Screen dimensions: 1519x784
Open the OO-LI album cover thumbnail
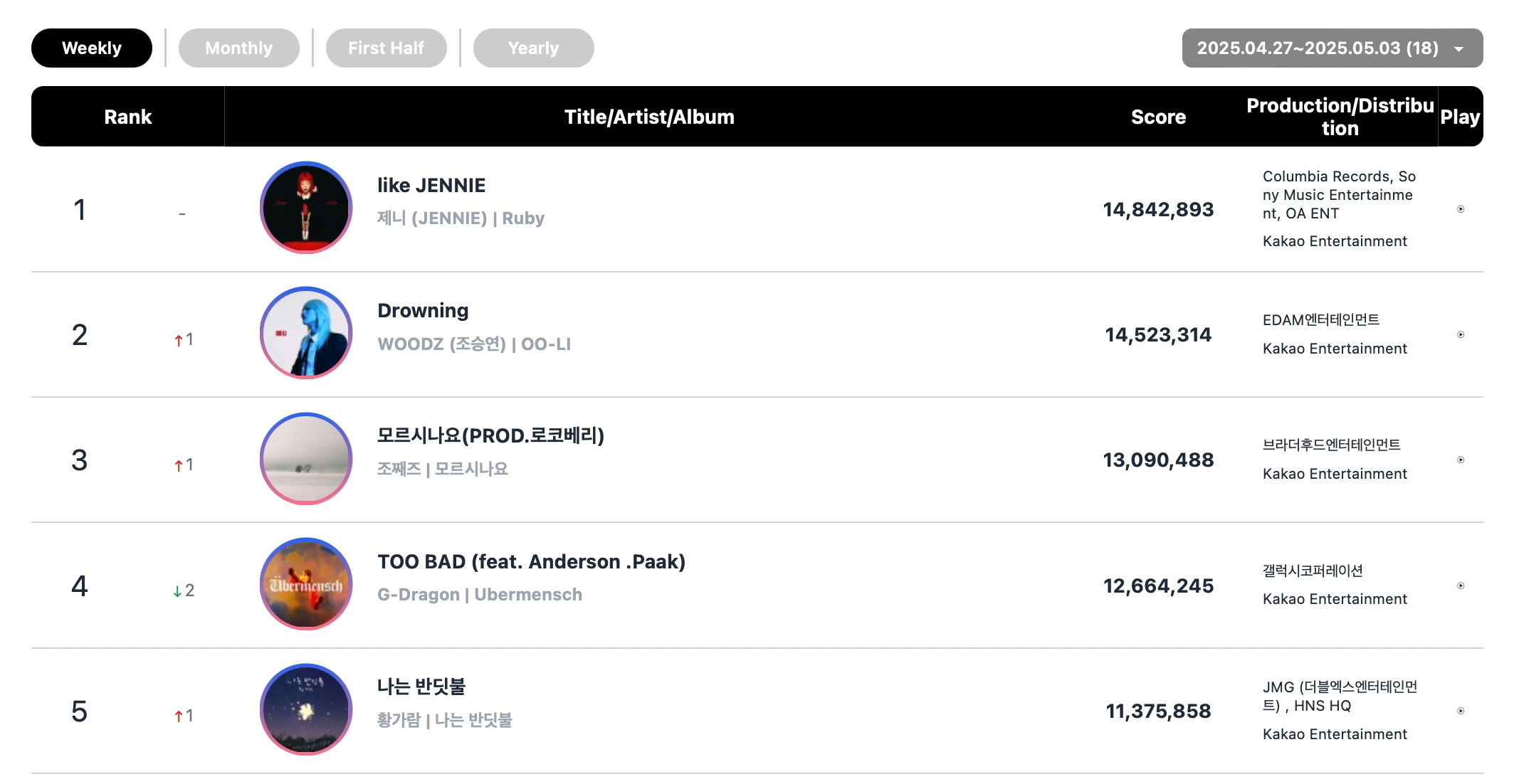pos(306,333)
